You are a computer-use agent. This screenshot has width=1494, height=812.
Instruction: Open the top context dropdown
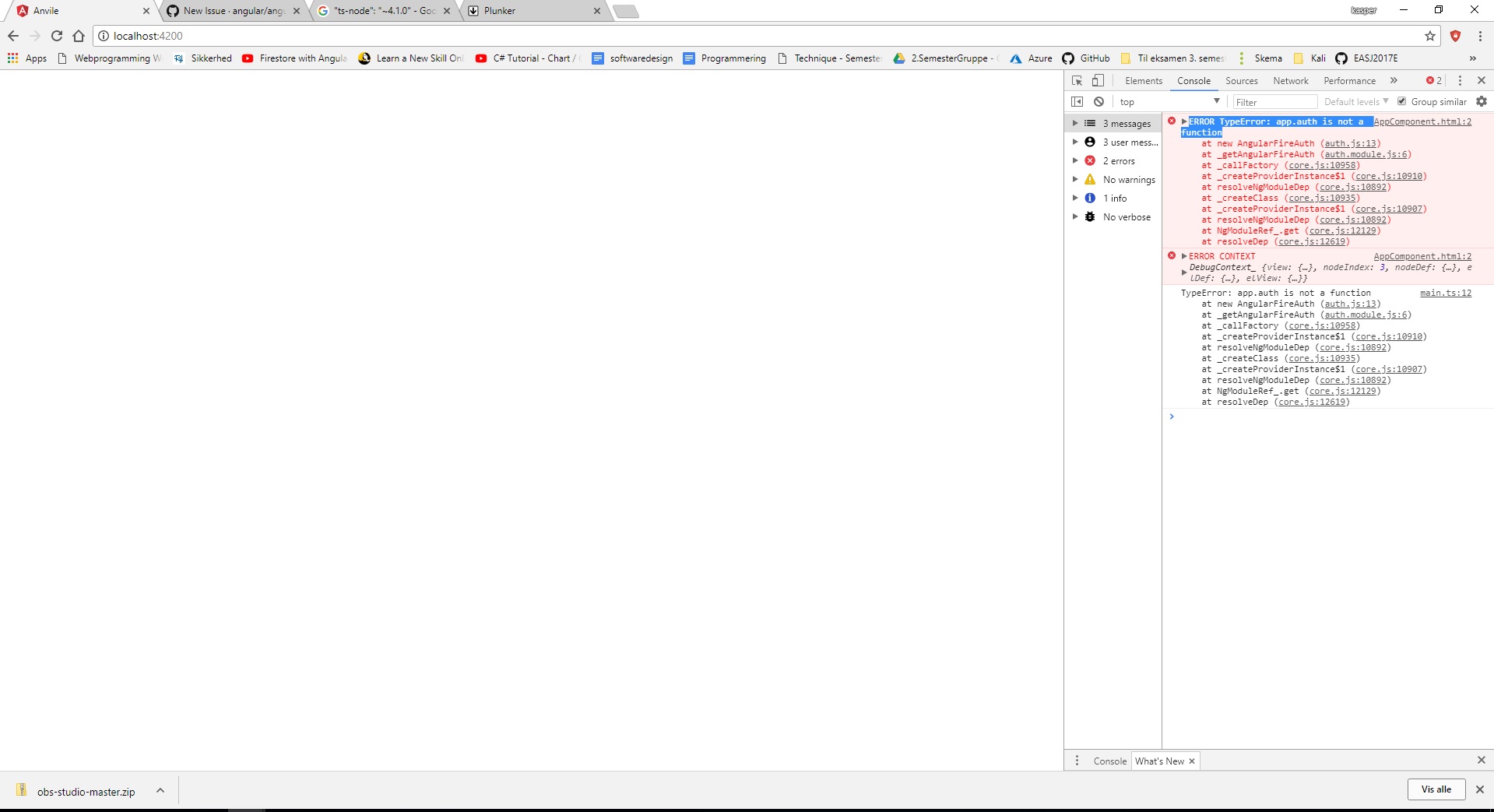click(1169, 102)
